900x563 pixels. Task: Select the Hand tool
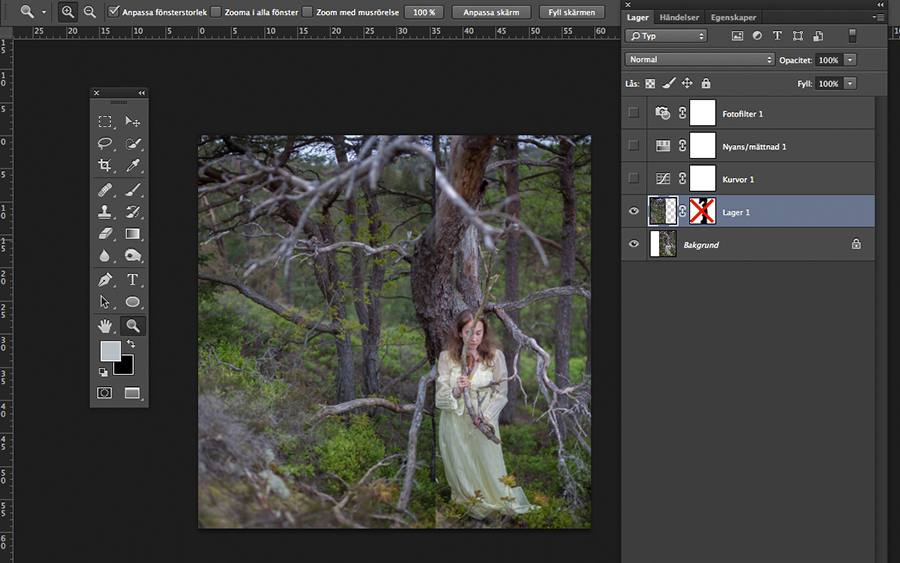(x=105, y=326)
